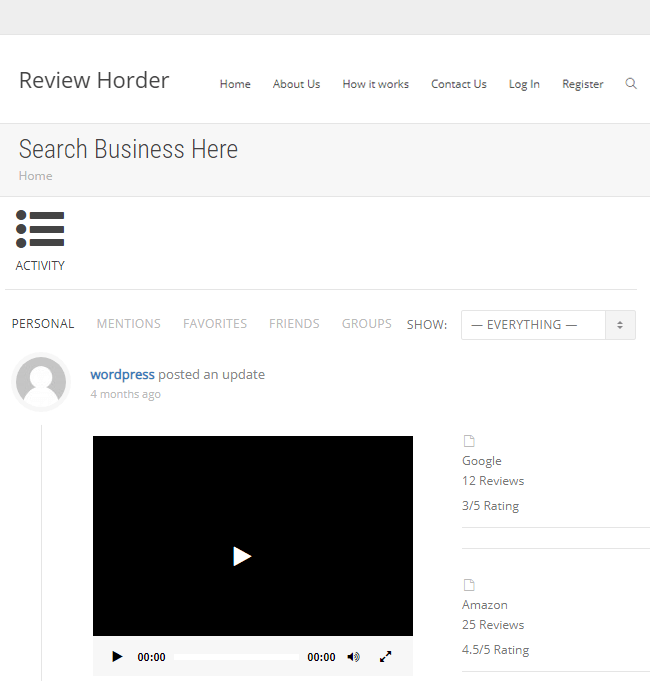
Task: Click Register in the navigation
Action: pyautogui.click(x=583, y=84)
